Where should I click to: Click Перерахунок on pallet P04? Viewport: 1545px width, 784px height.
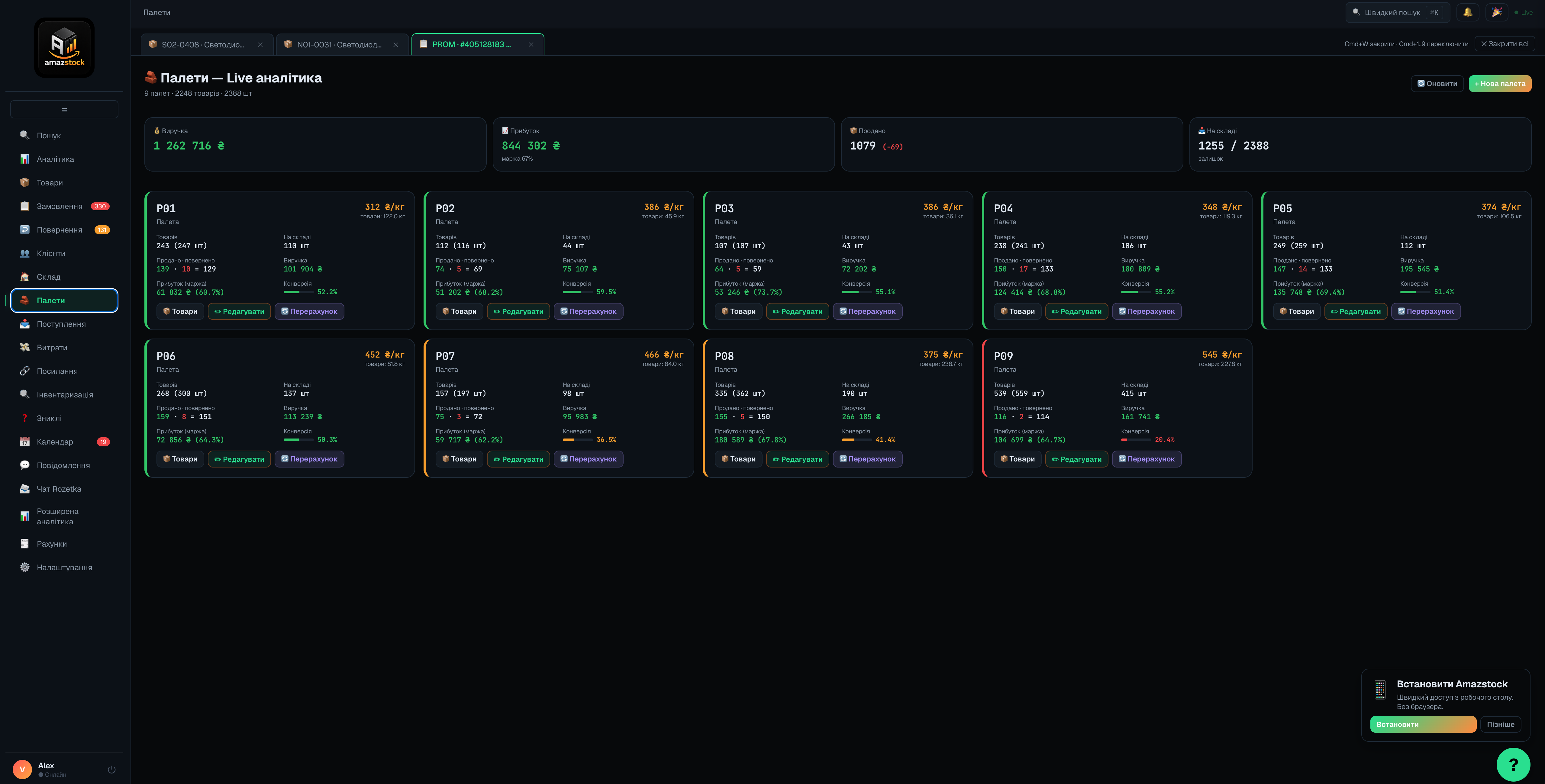(1147, 312)
